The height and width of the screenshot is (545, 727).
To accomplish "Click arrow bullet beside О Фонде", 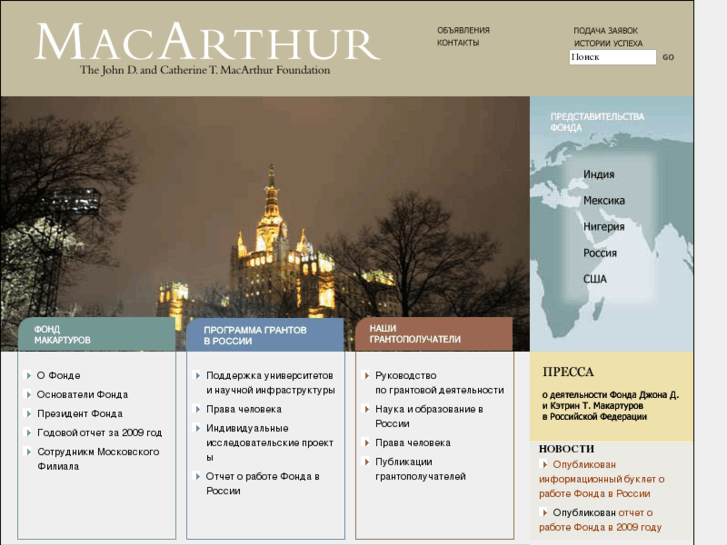I will (29, 375).
